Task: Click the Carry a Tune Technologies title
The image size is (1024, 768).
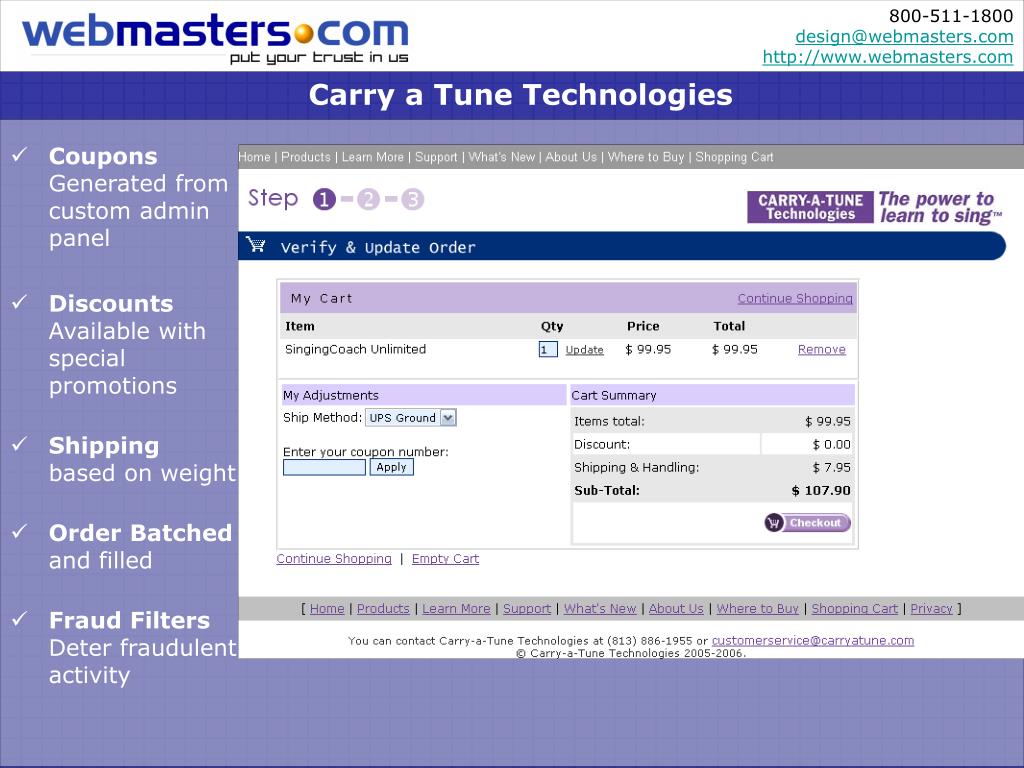Action: click(x=520, y=95)
